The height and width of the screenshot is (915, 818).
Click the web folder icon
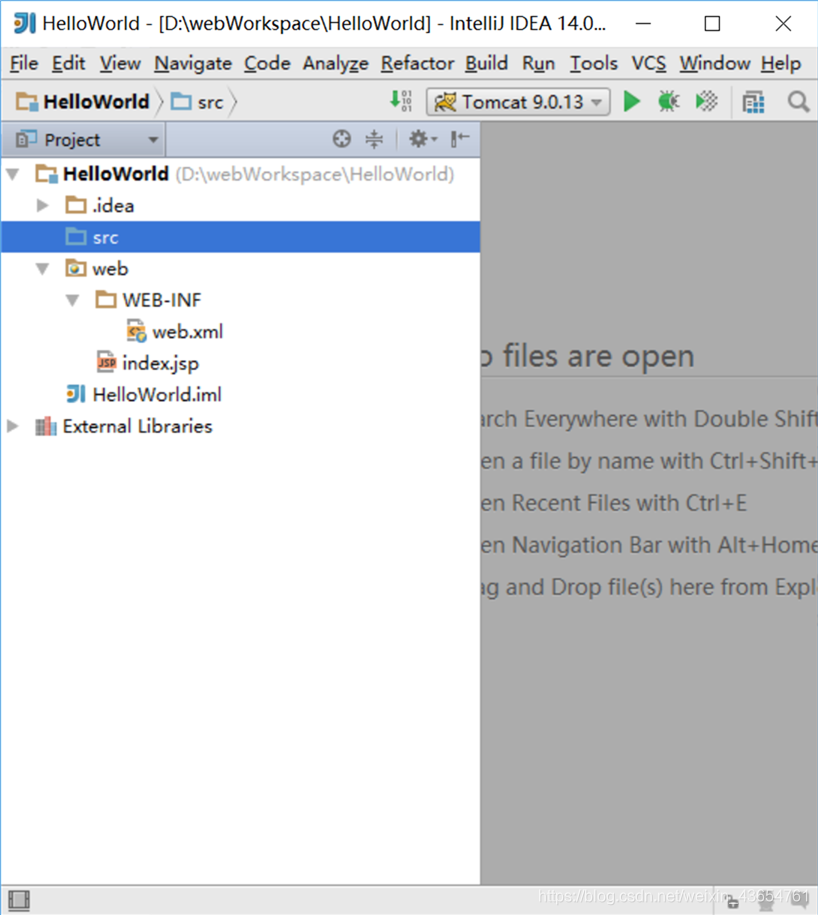(x=76, y=268)
